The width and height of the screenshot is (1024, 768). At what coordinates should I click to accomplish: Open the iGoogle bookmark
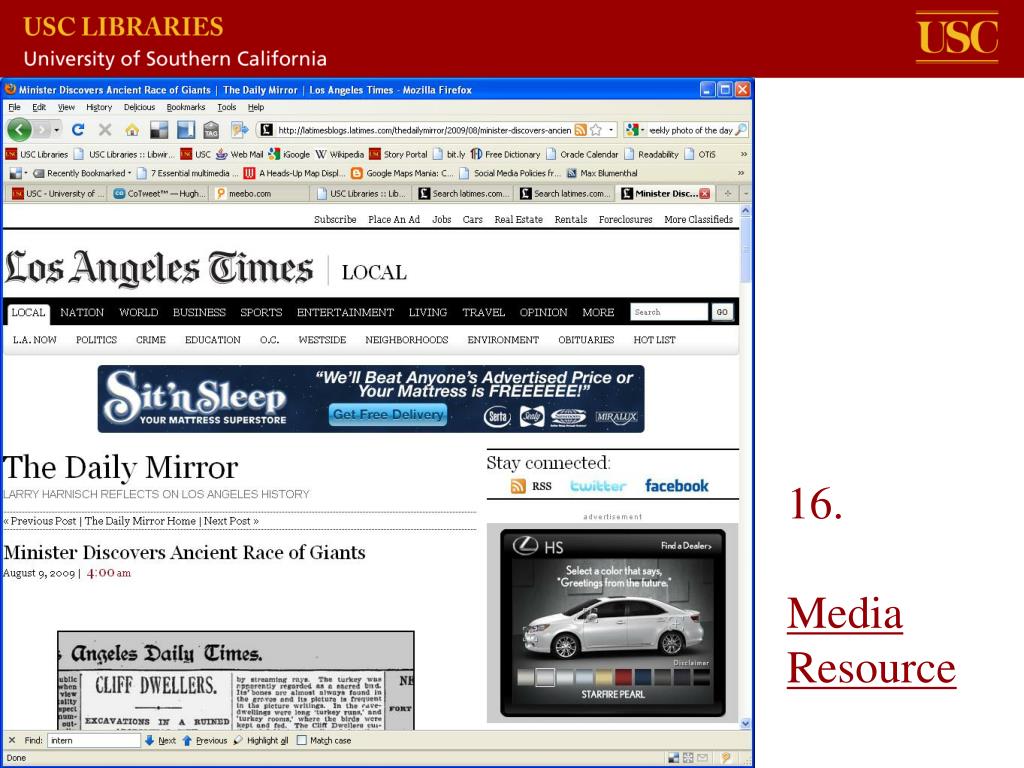pos(289,154)
